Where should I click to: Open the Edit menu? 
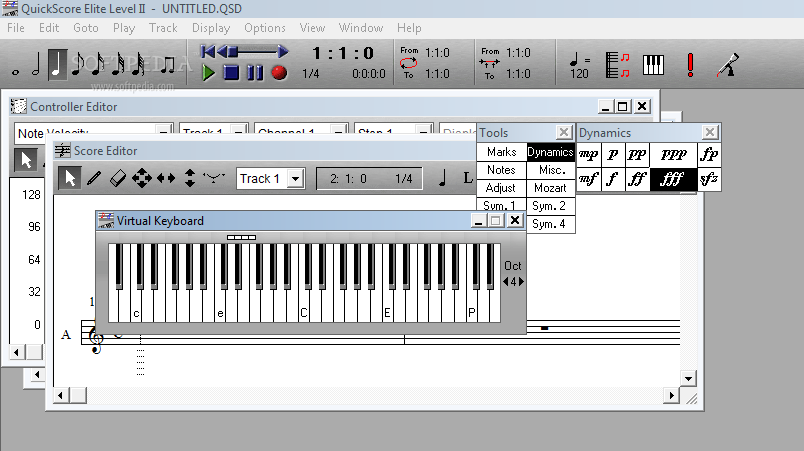point(49,28)
